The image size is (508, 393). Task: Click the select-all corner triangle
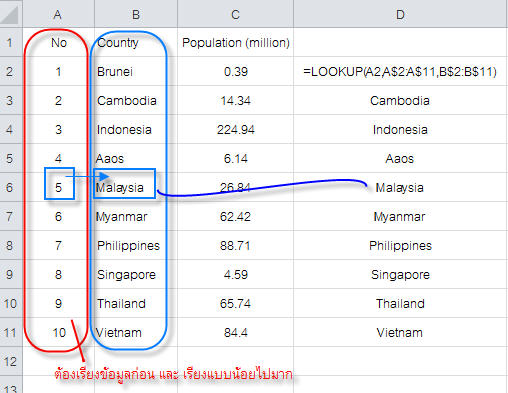(x=10, y=15)
